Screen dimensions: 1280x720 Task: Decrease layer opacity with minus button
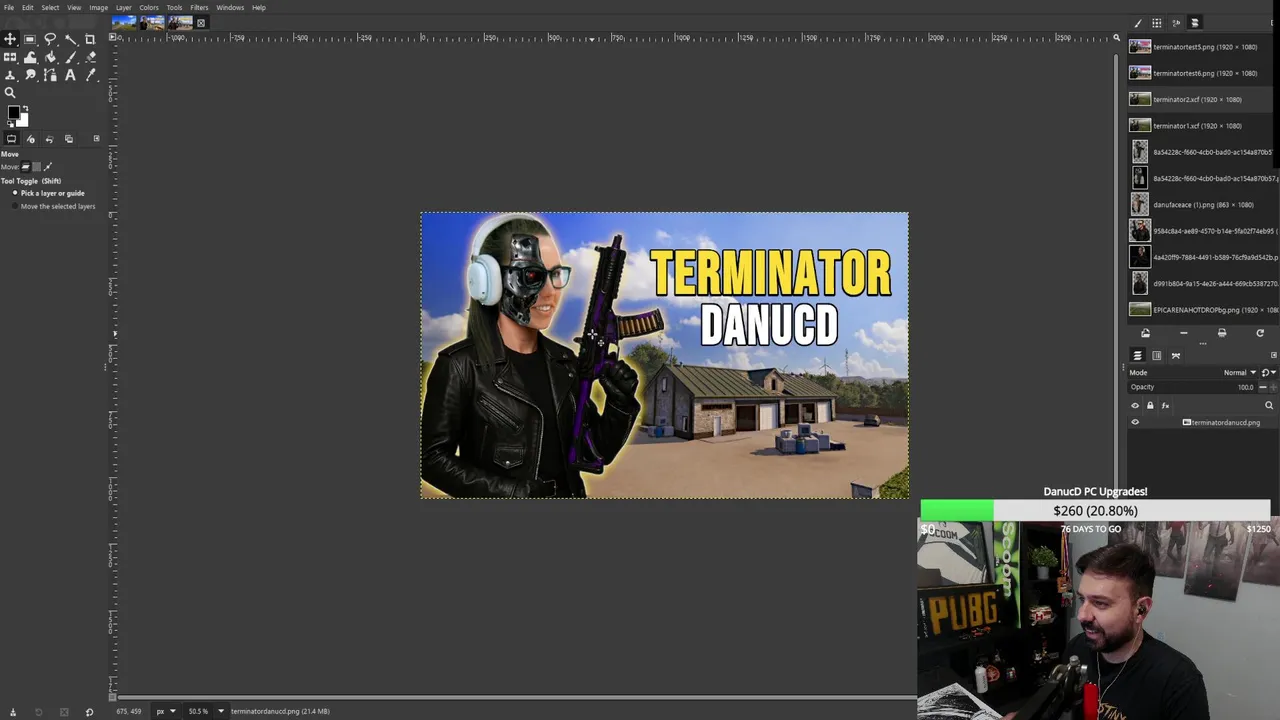[x=1262, y=387]
